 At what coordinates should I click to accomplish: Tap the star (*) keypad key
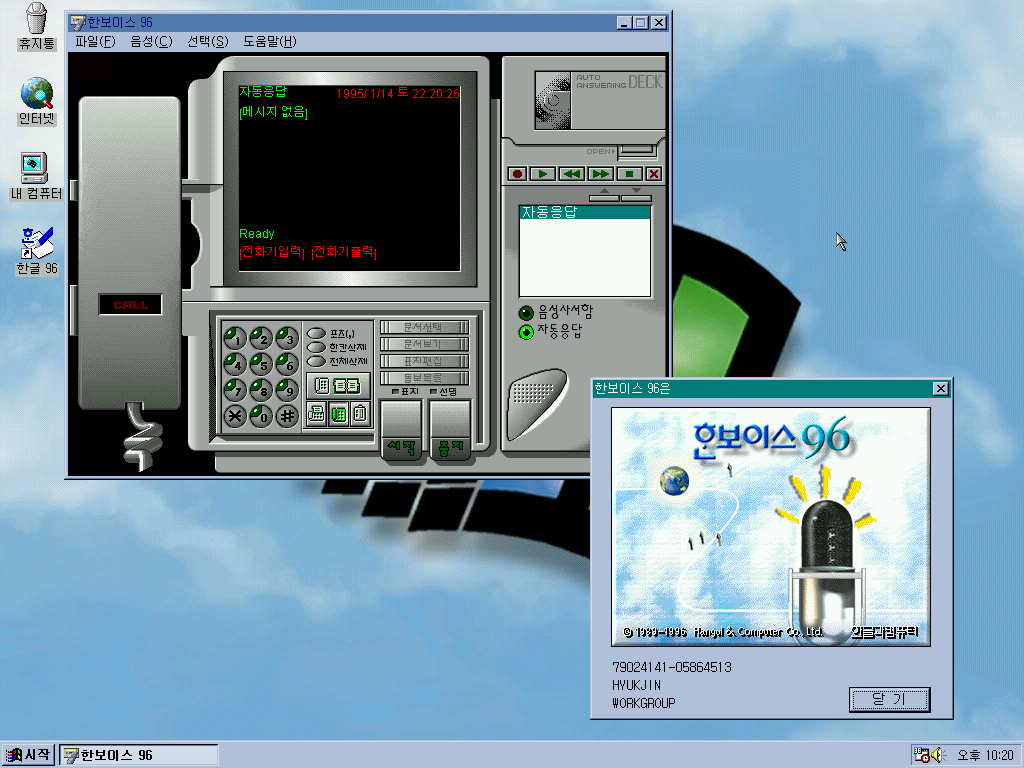pos(235,415)
